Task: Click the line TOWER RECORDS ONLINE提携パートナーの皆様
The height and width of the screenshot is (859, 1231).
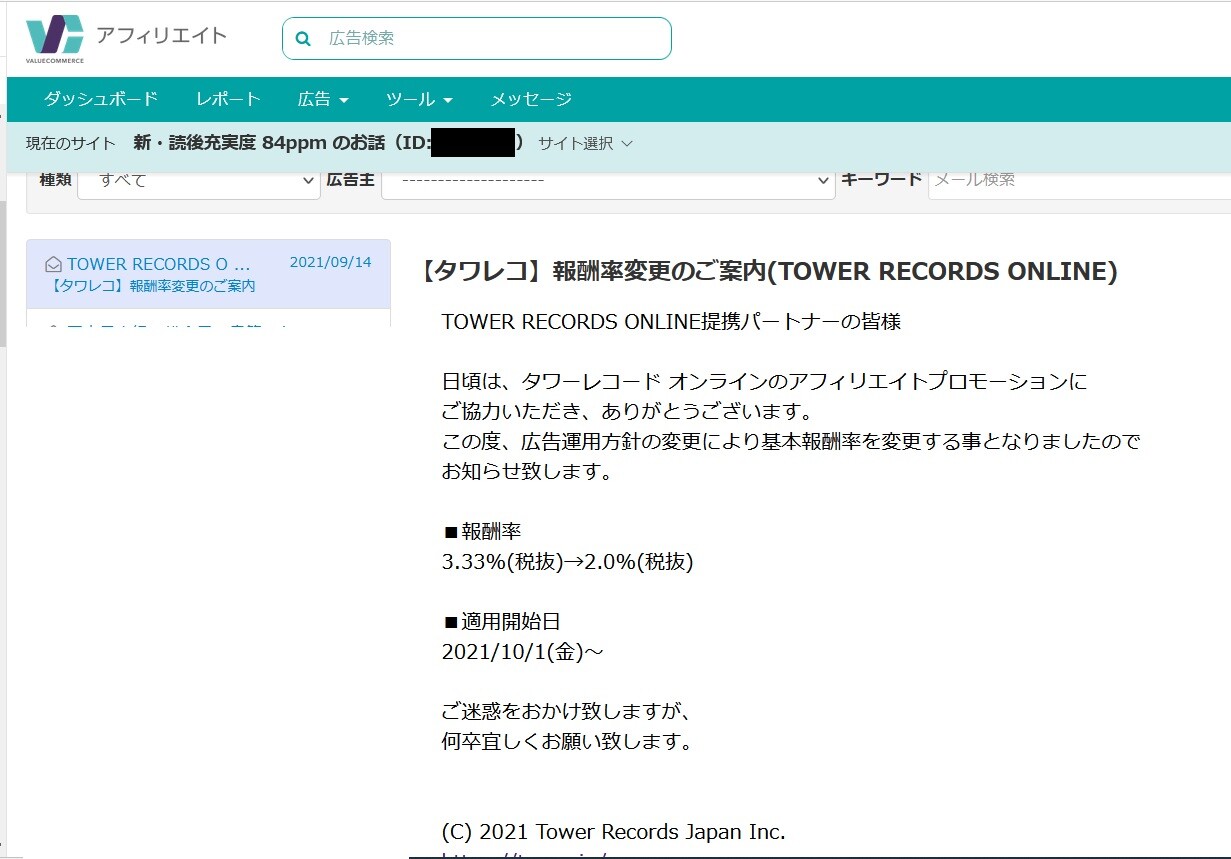Action: coord(671,322)
